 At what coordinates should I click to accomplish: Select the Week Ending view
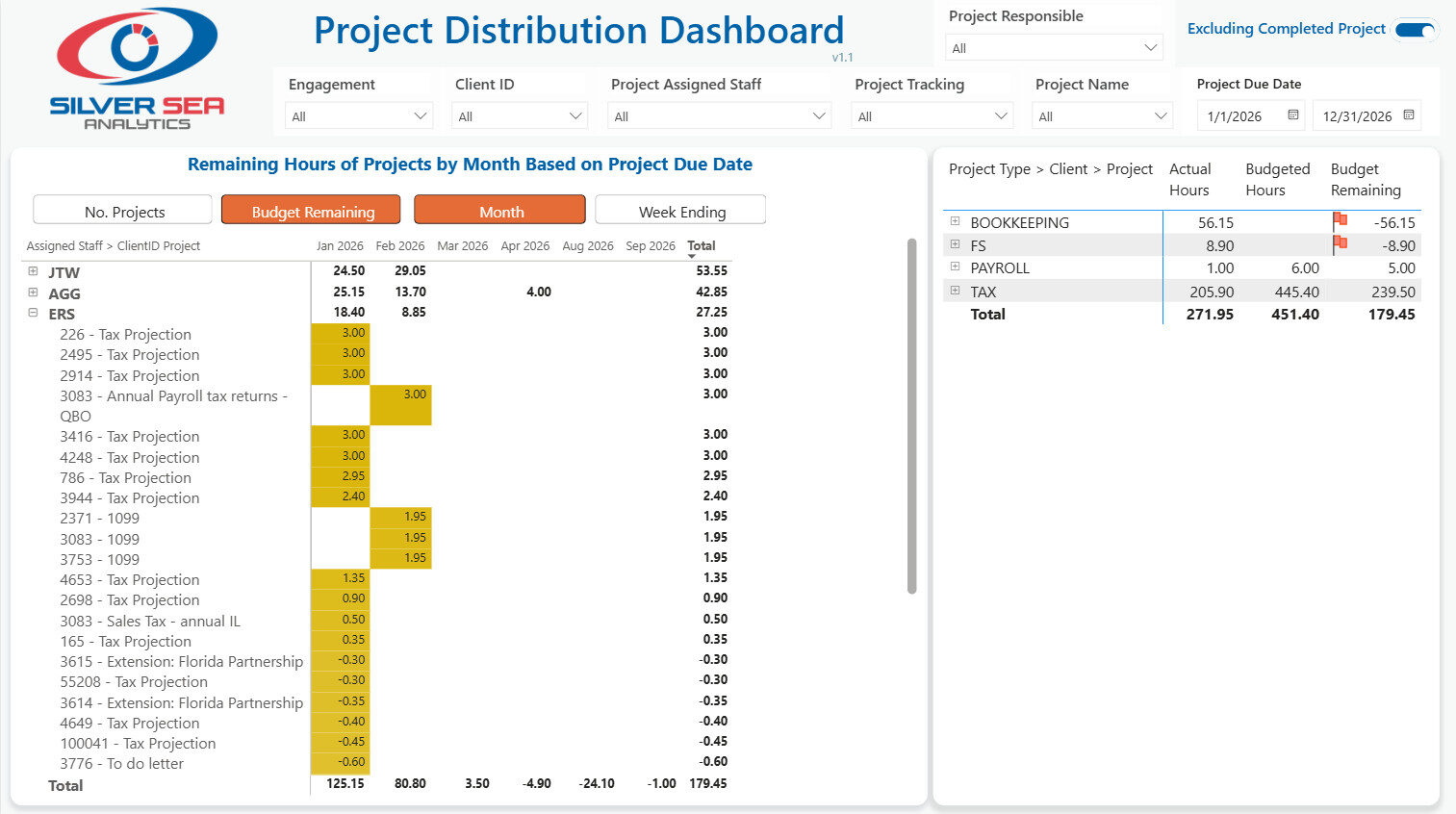[x=681, y=211]
